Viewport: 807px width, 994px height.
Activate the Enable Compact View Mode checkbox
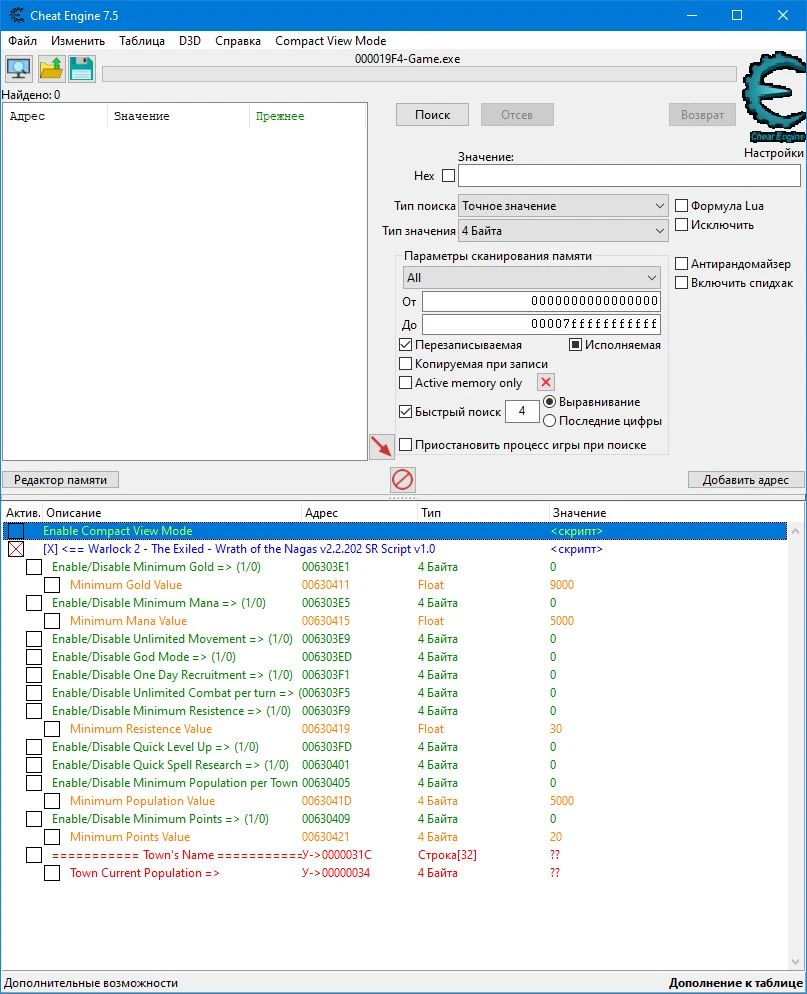click(x=16, y=531)
